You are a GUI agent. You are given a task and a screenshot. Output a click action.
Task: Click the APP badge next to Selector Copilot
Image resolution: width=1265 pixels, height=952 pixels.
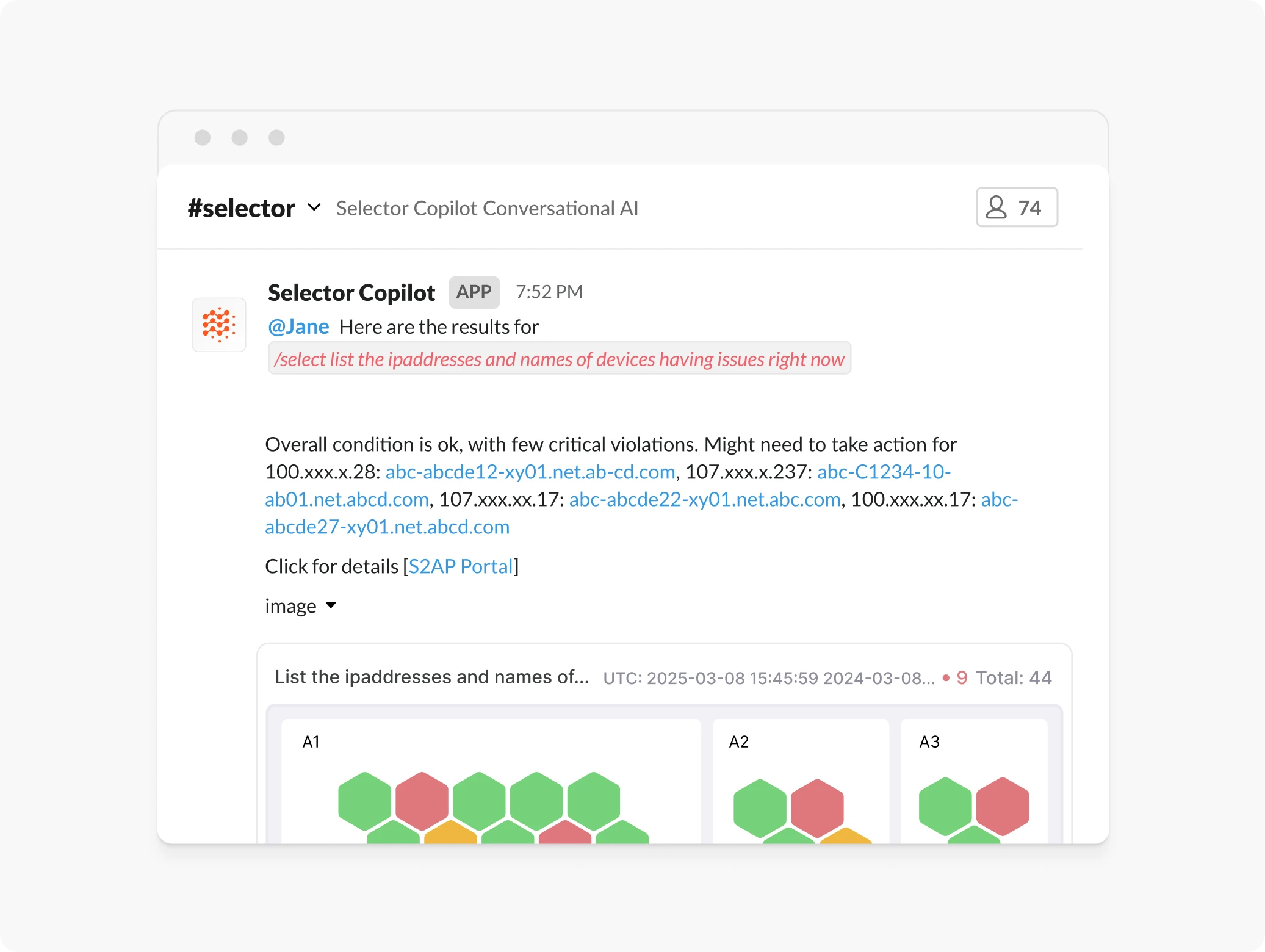coord(474,292)
